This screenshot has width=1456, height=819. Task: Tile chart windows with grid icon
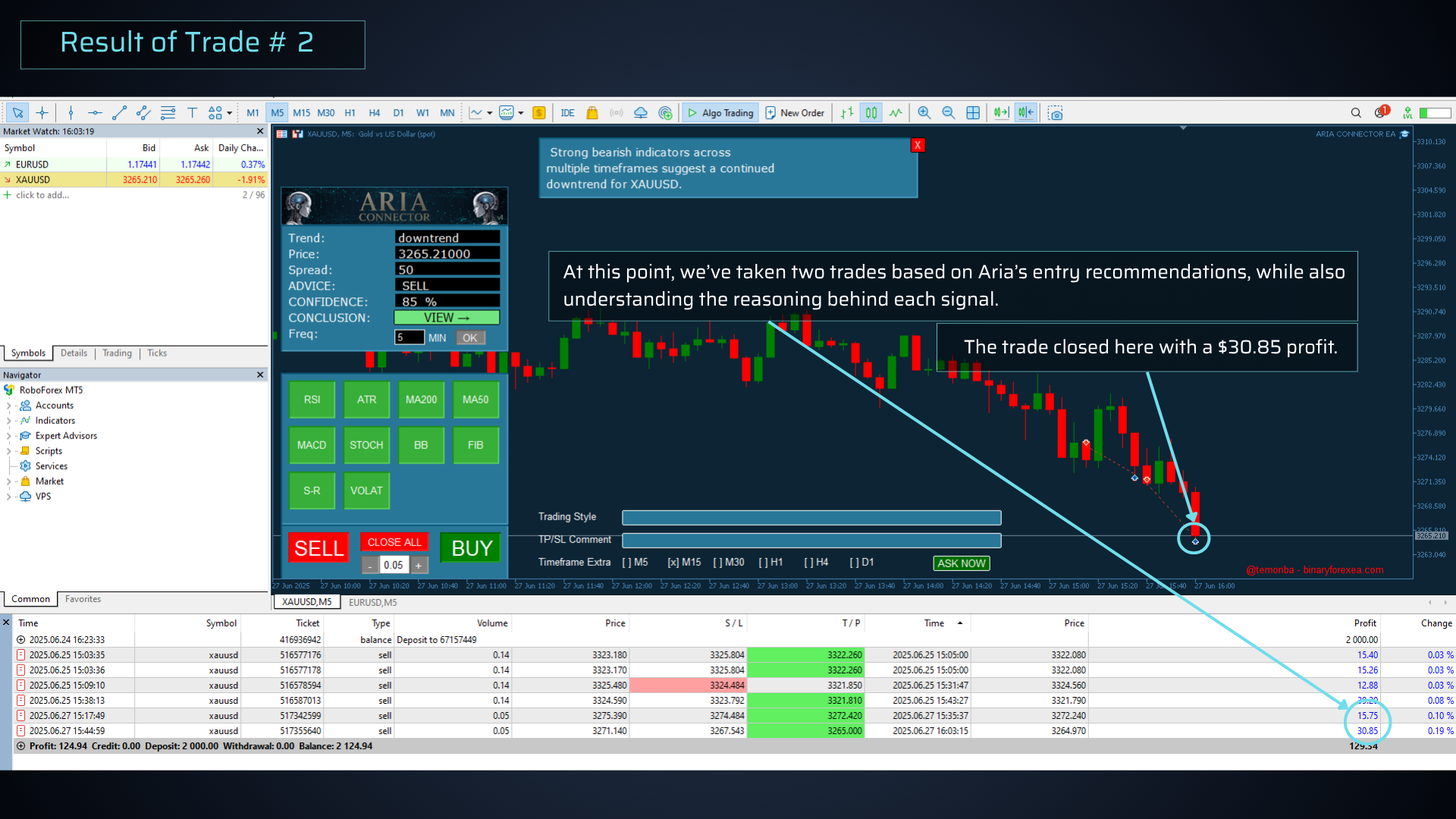tap(973, 113)
